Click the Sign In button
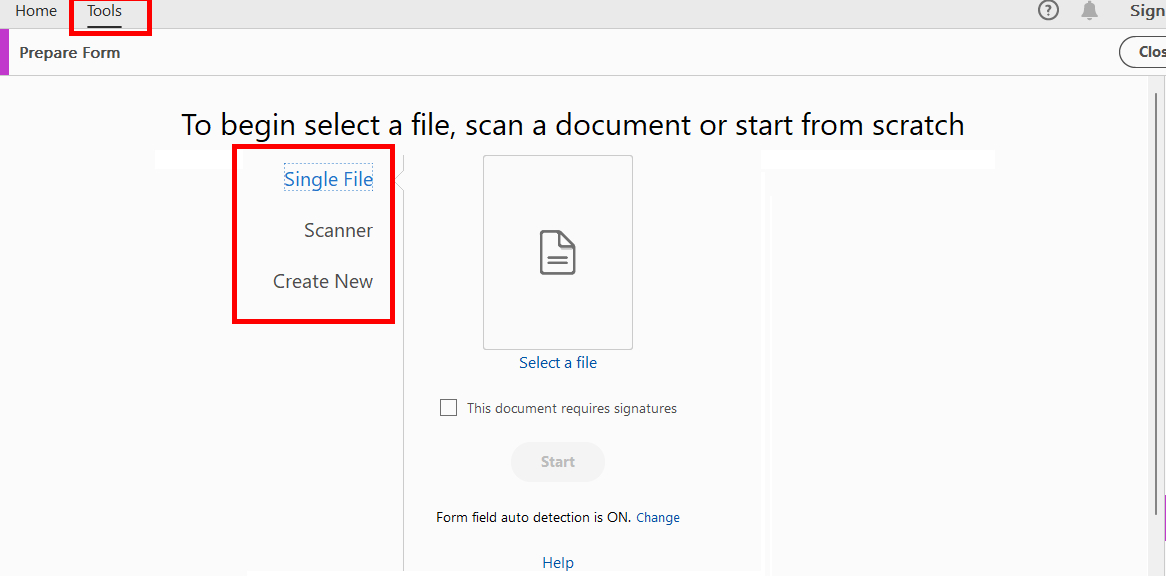Image resolution: width=1166 pixels, height=576 pixels. pos(1147,11)
